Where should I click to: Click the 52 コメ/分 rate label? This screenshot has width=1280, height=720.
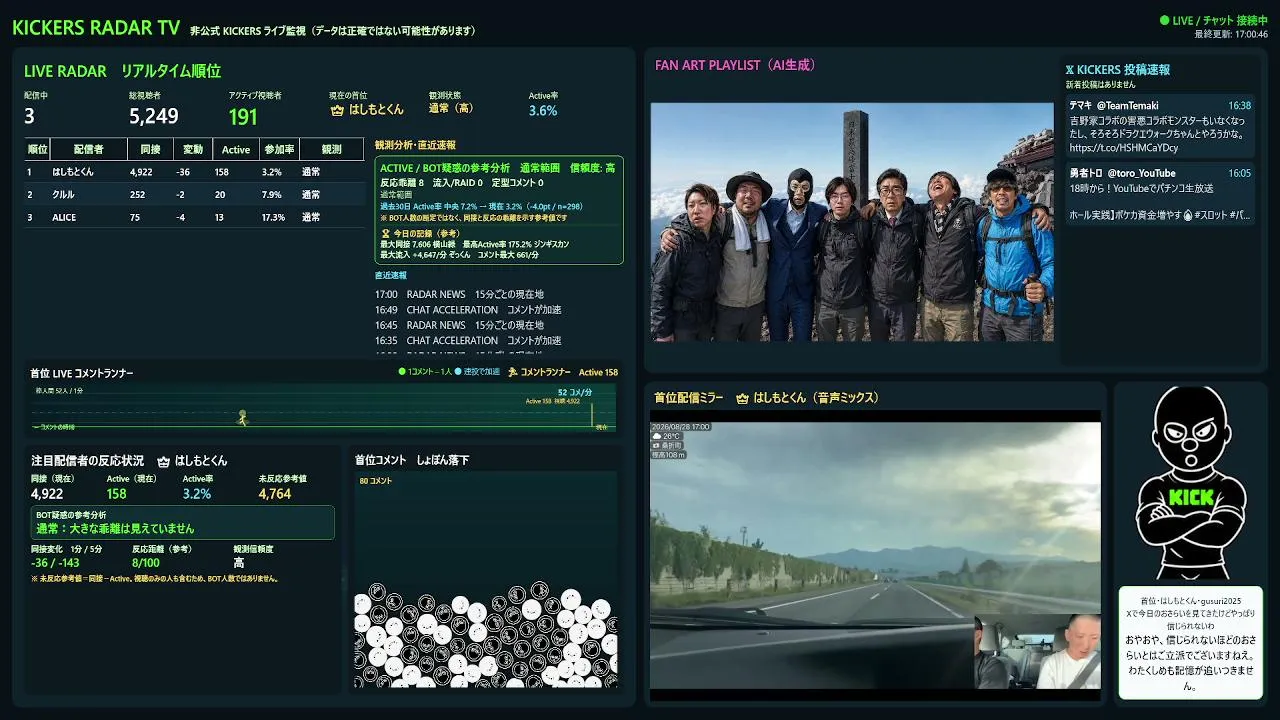(x=576, y=393)
